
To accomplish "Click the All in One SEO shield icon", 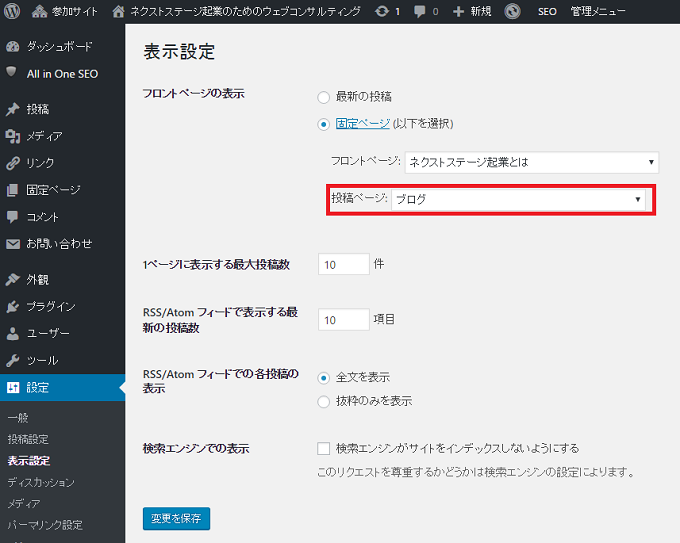I will click(12, 72).
